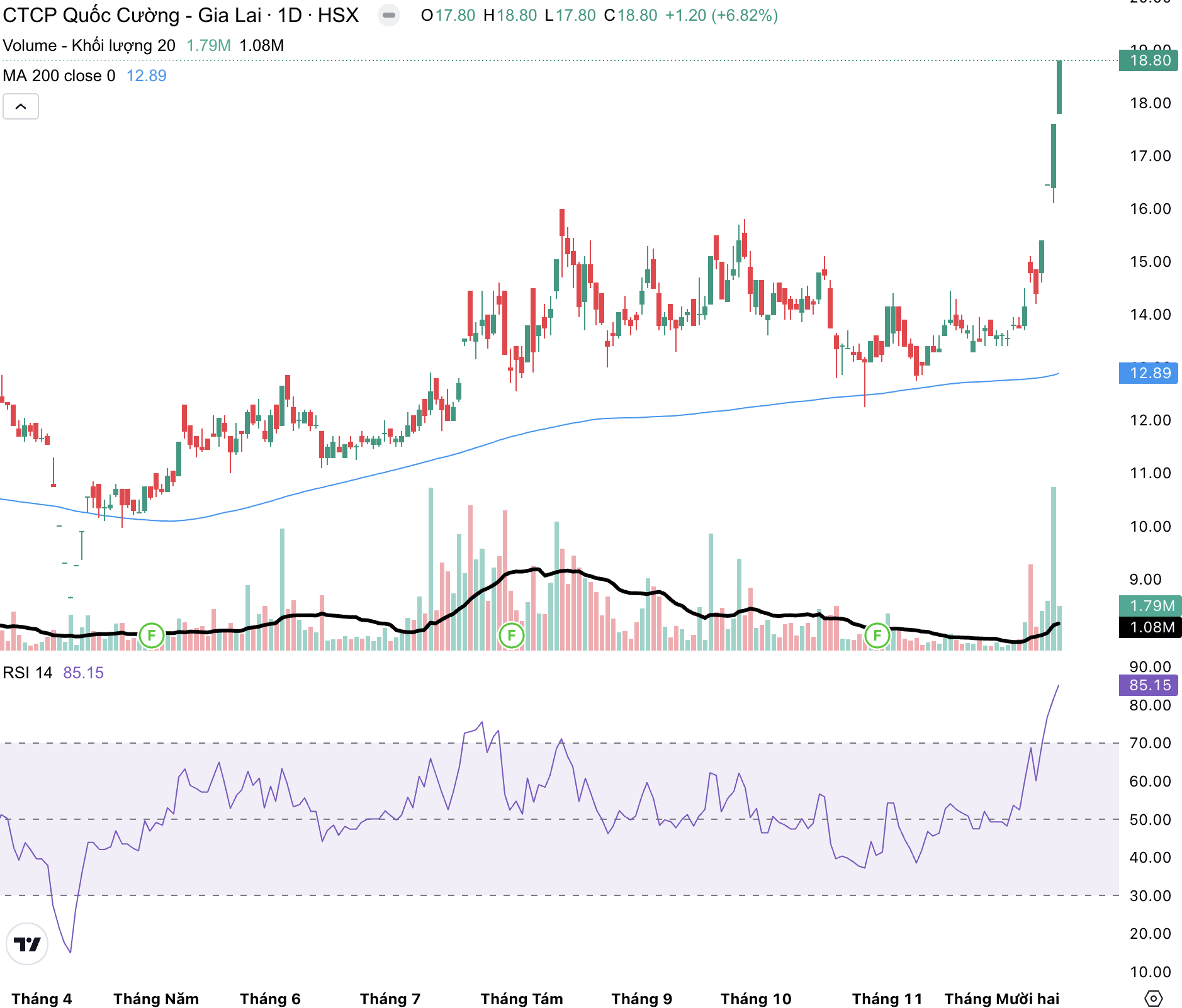This screenshot has height=1008, width=1182.
Task: Select the RSI 14 indicator legend
Action: tap(28, 673)
